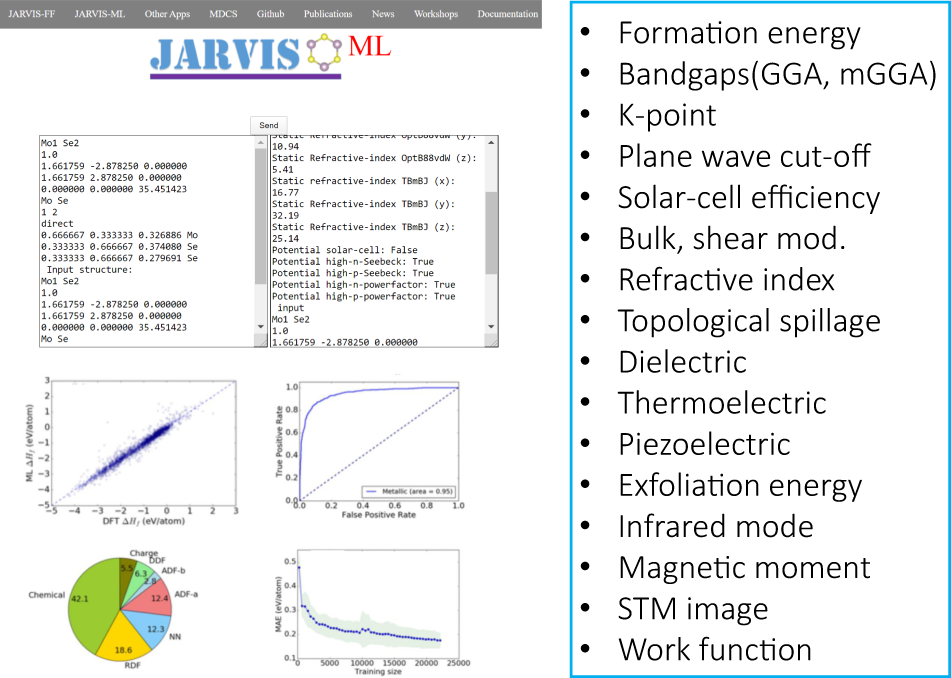Click 'Plane wave cut-off' list item
This screenshot has height=678, width=951.
coord(744,156)
